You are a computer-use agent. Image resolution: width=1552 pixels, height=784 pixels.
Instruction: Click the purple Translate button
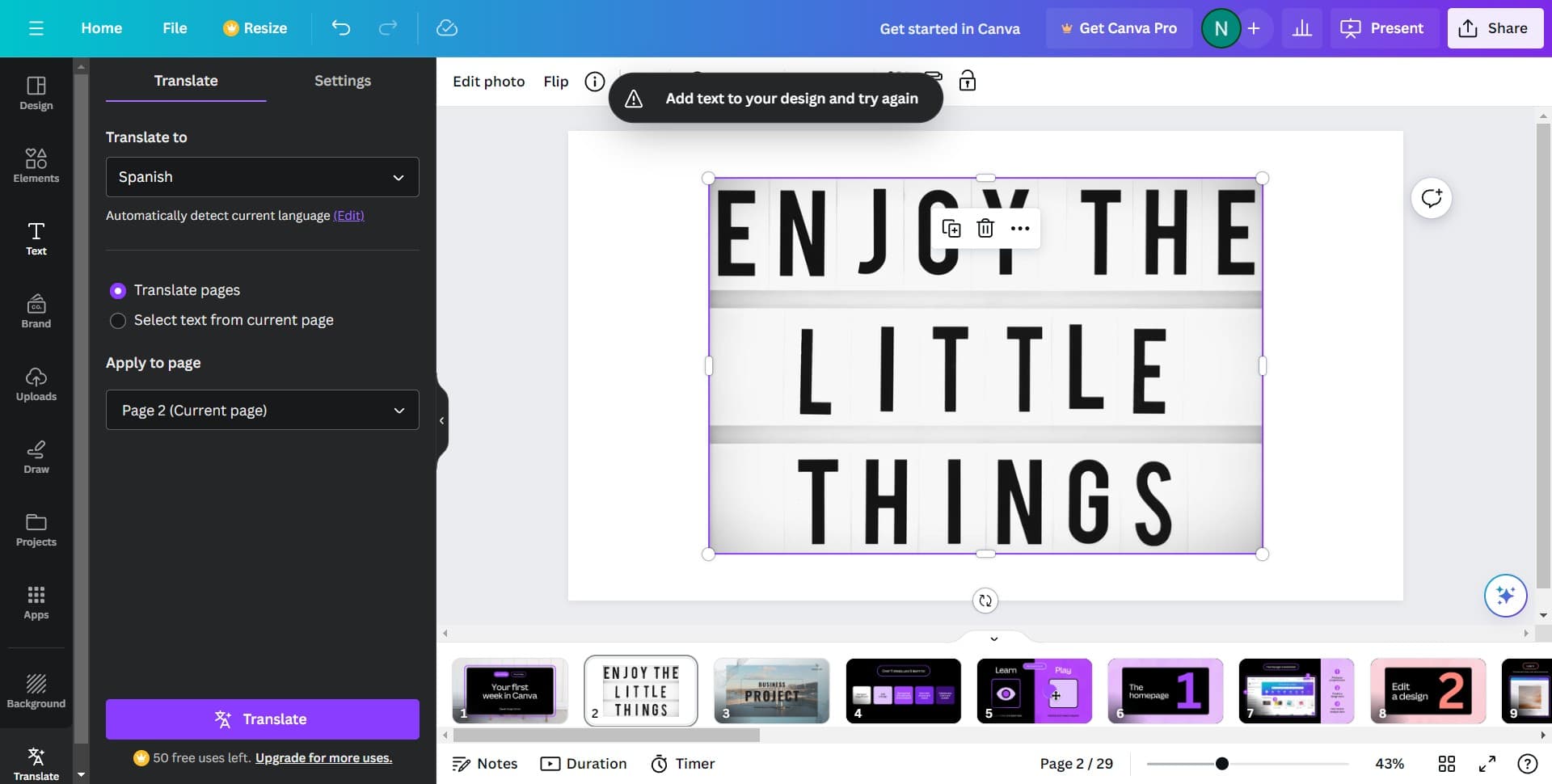262,719
